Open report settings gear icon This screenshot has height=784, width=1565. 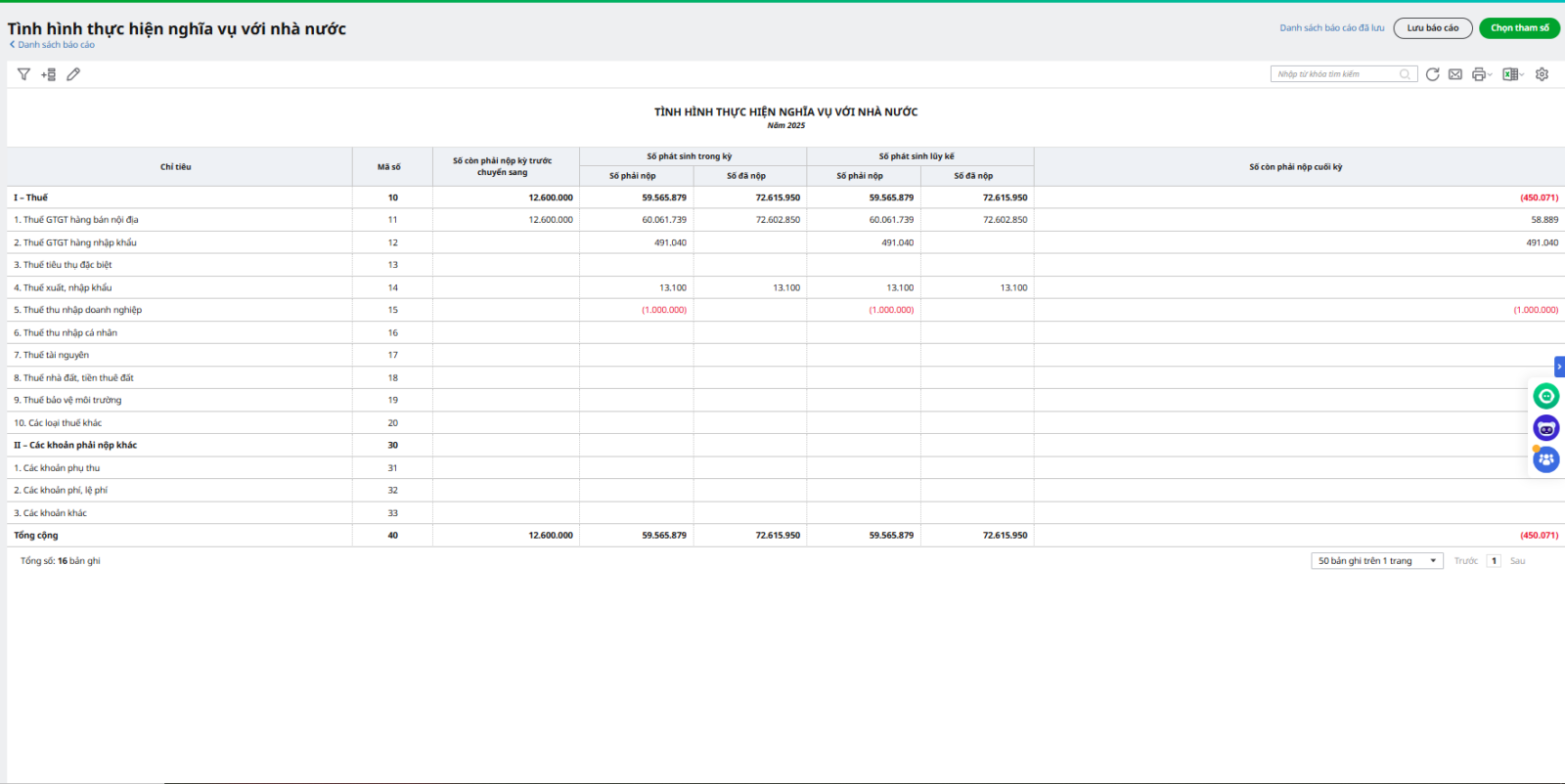(1542, 74)
